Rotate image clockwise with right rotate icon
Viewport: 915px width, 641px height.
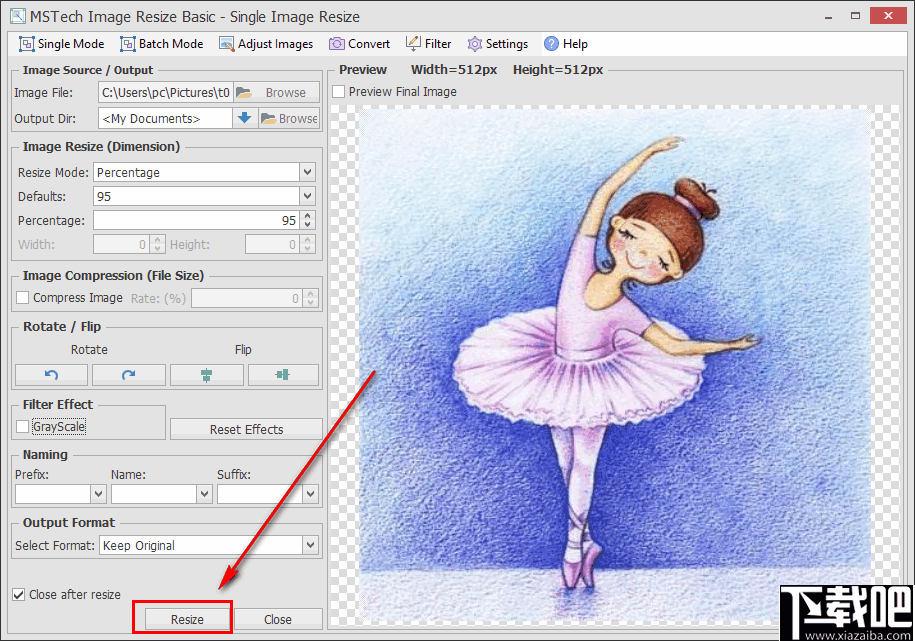(x=128, y=375)
